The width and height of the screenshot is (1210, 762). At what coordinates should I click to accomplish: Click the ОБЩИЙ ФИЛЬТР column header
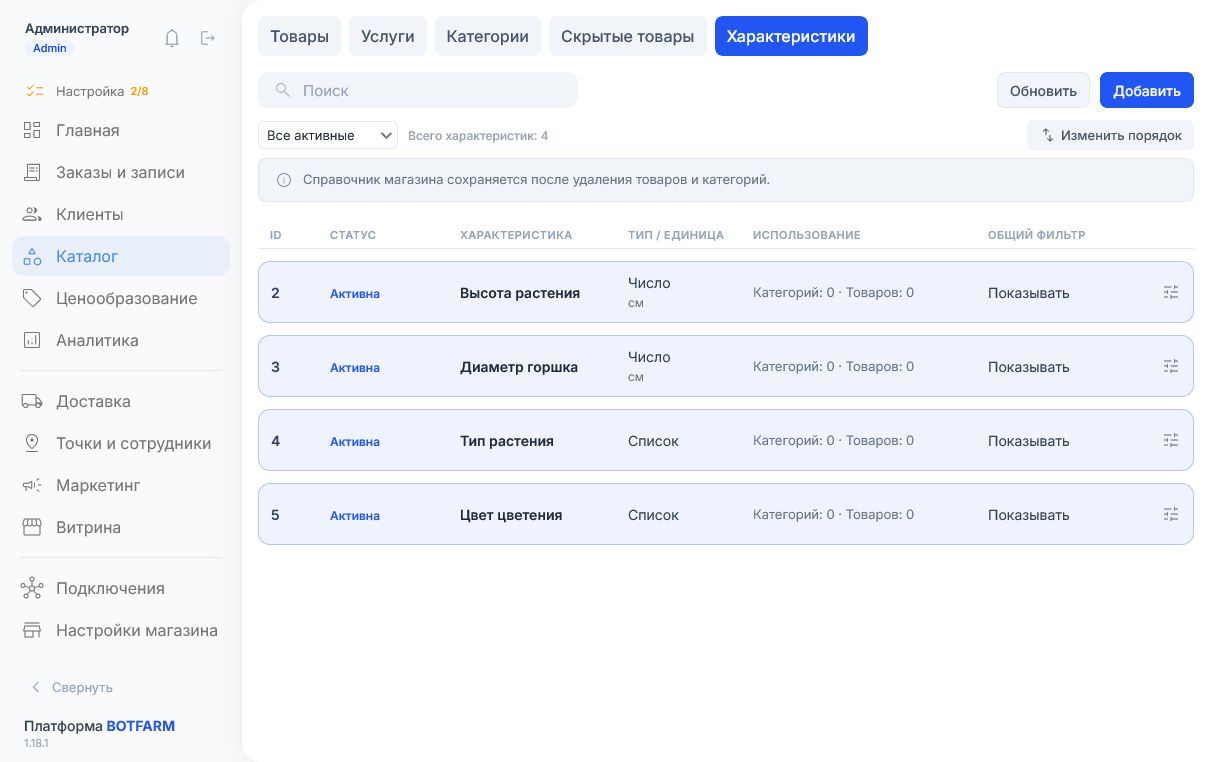[1037, 235]
